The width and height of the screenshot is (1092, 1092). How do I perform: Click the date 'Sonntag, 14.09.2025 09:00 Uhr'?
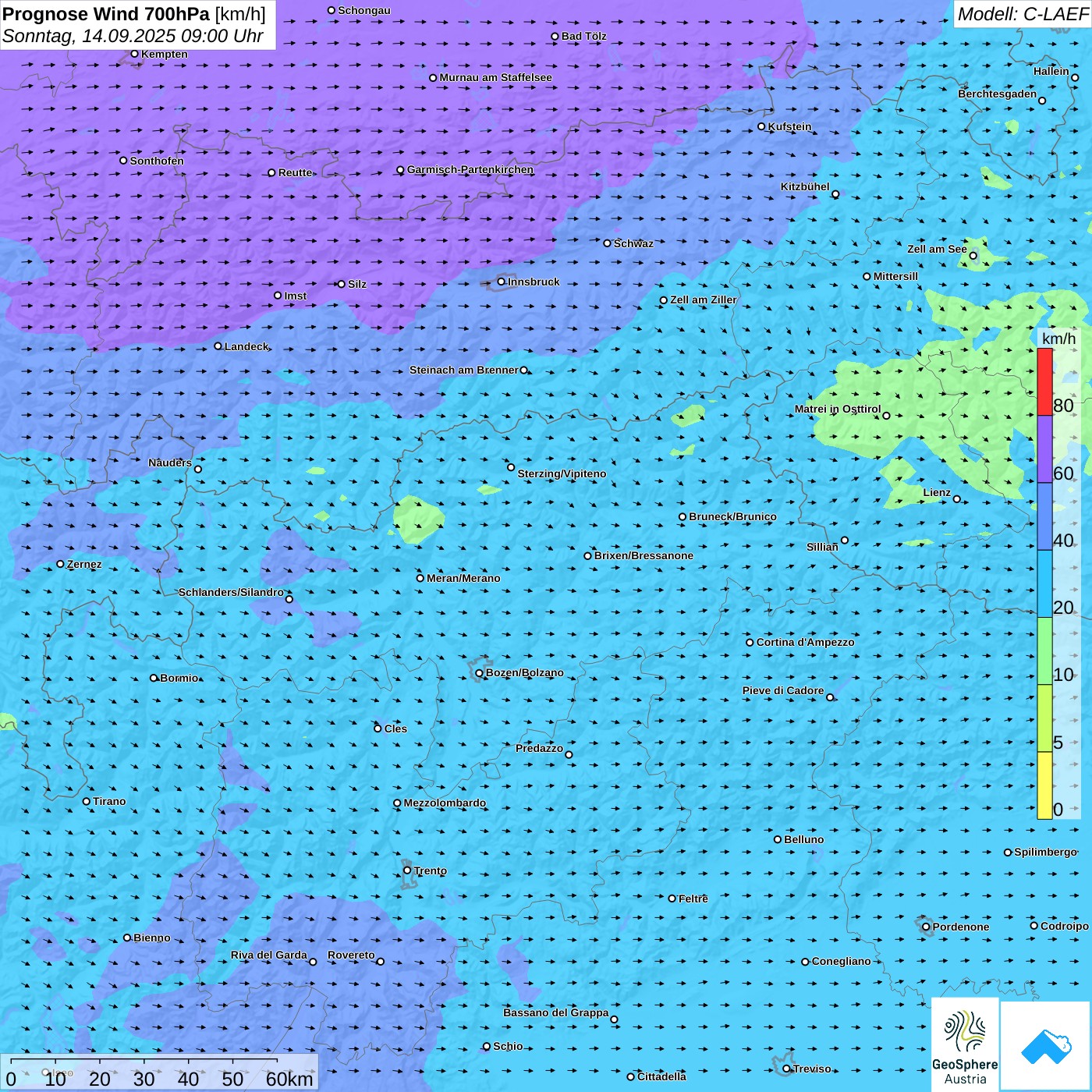tap(133, 36)
